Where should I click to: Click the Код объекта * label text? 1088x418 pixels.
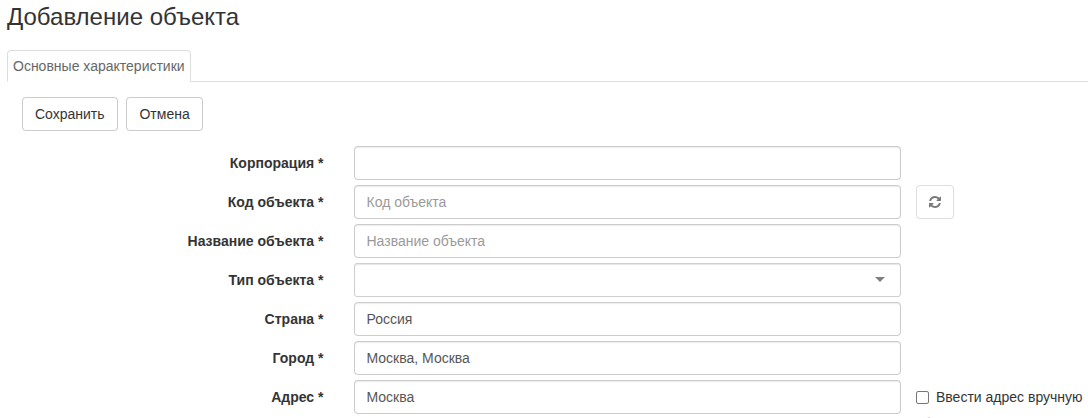(x=275, y=202)
